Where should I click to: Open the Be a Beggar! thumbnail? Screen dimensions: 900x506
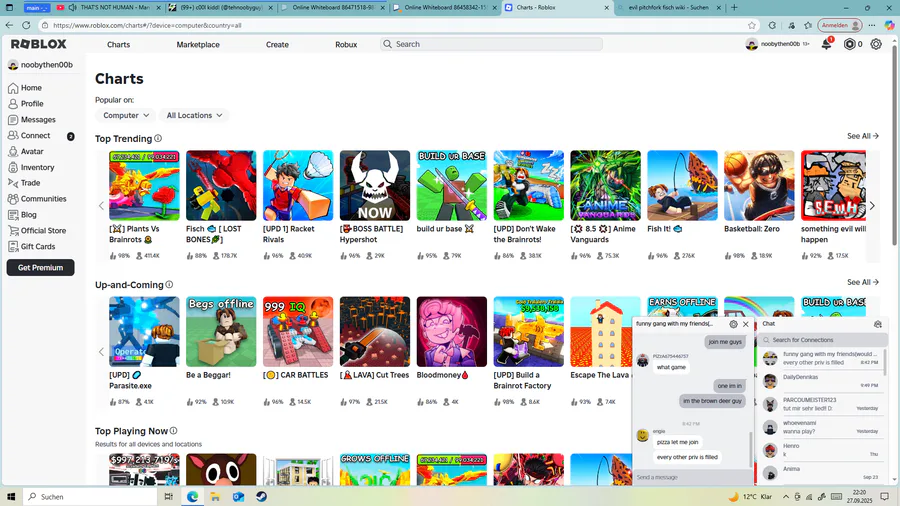pyautogui.click(x=221, y=332)
